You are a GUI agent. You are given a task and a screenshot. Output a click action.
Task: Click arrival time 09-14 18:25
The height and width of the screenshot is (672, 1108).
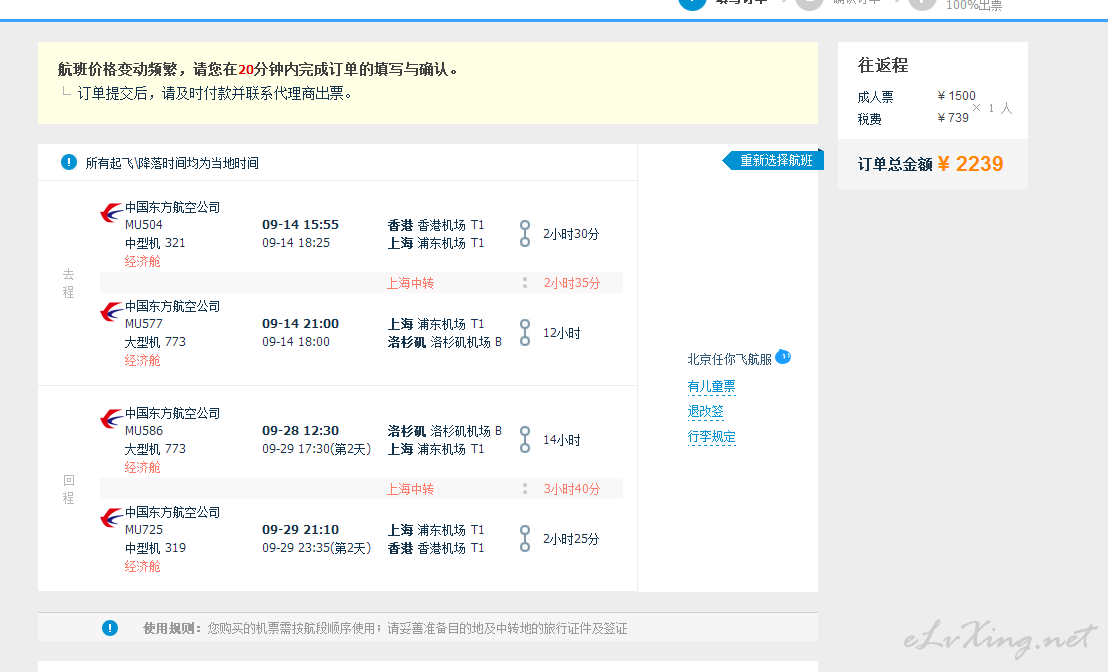(296, 242)
